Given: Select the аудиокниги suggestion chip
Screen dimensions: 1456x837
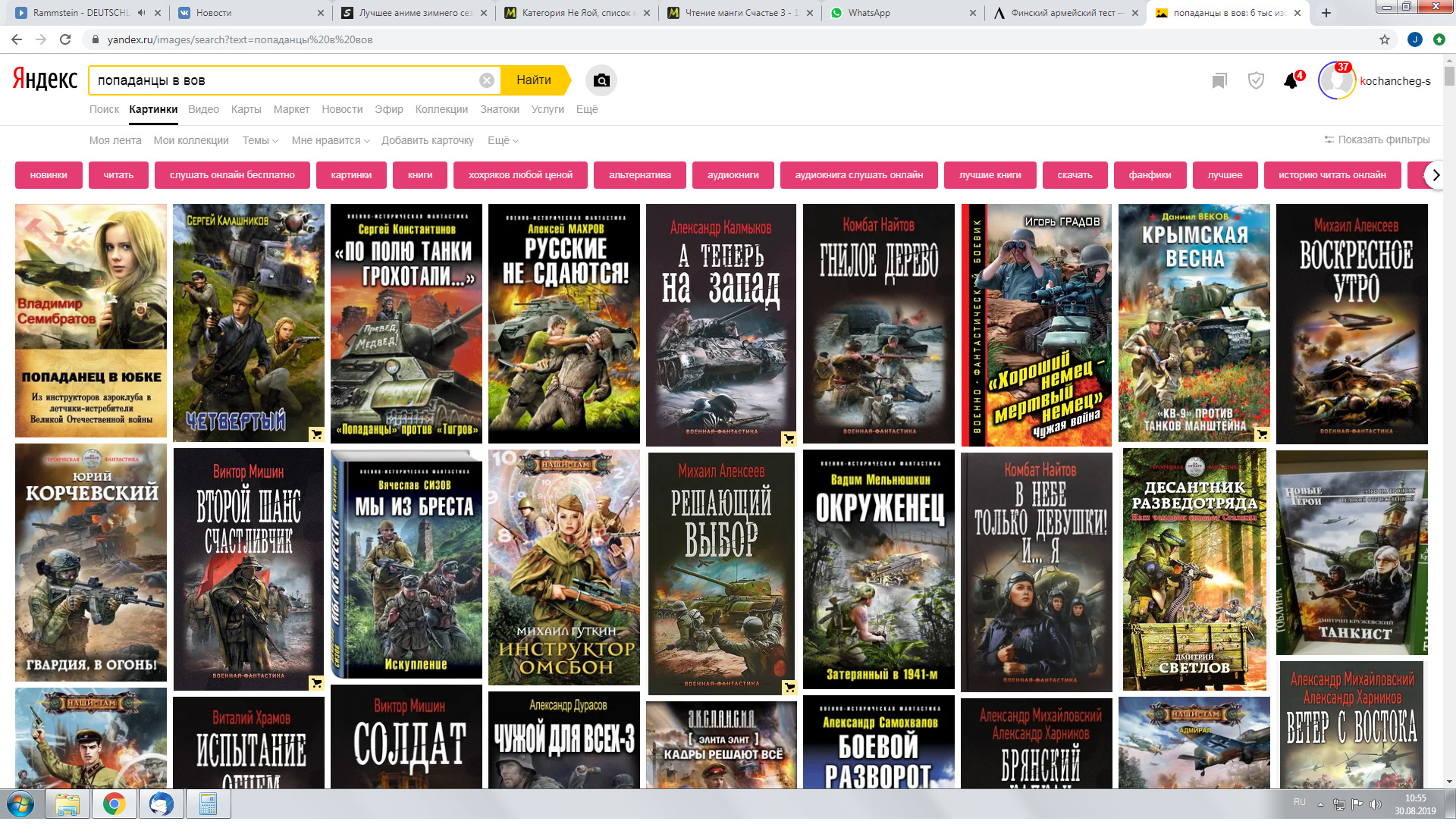Looking at the screenshot, I should [733, 175].
